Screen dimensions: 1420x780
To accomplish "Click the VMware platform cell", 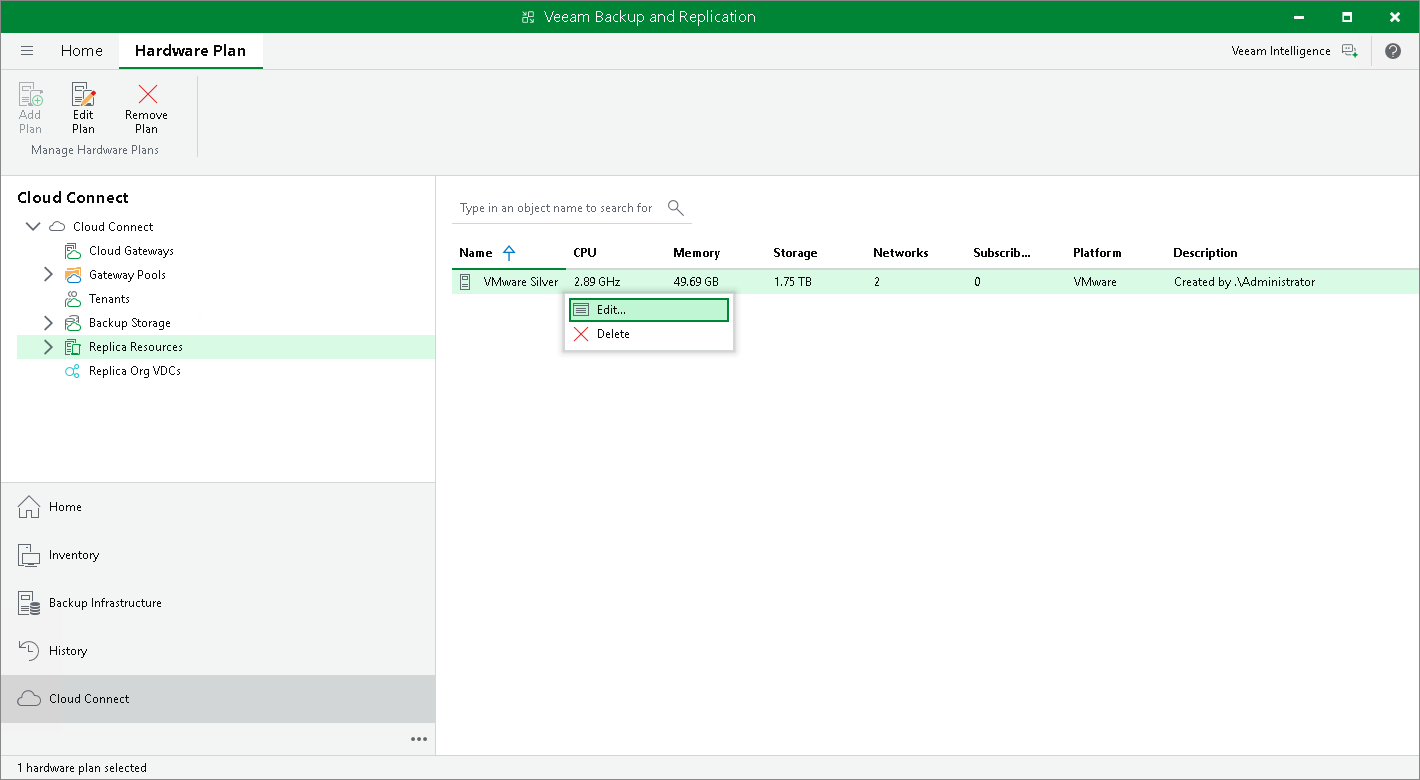I will pos(1095,282).
